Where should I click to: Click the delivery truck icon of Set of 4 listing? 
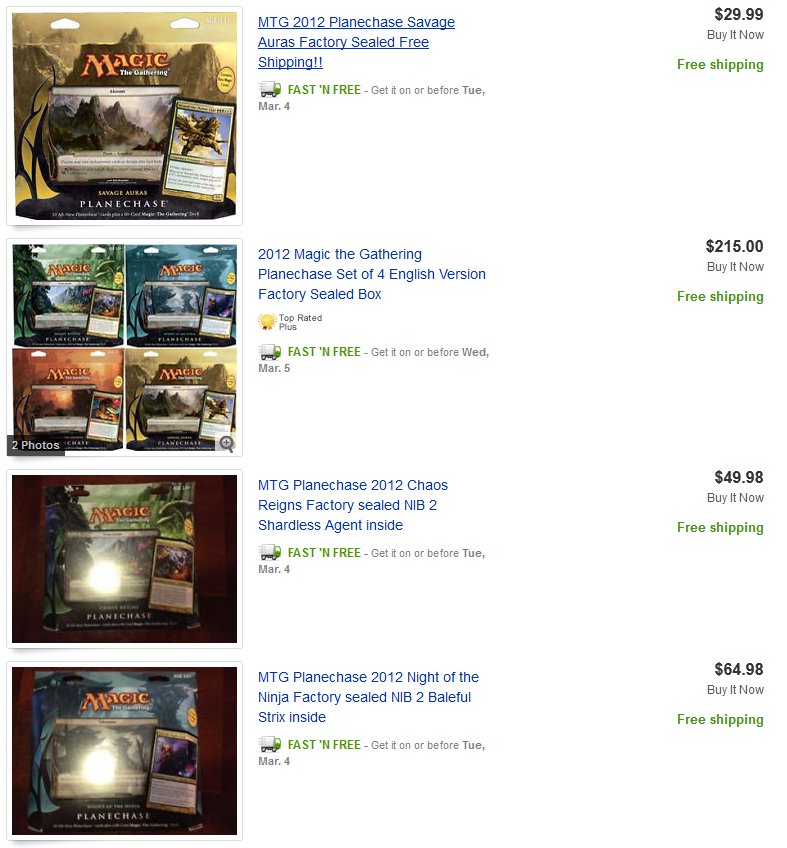point(270,352)
